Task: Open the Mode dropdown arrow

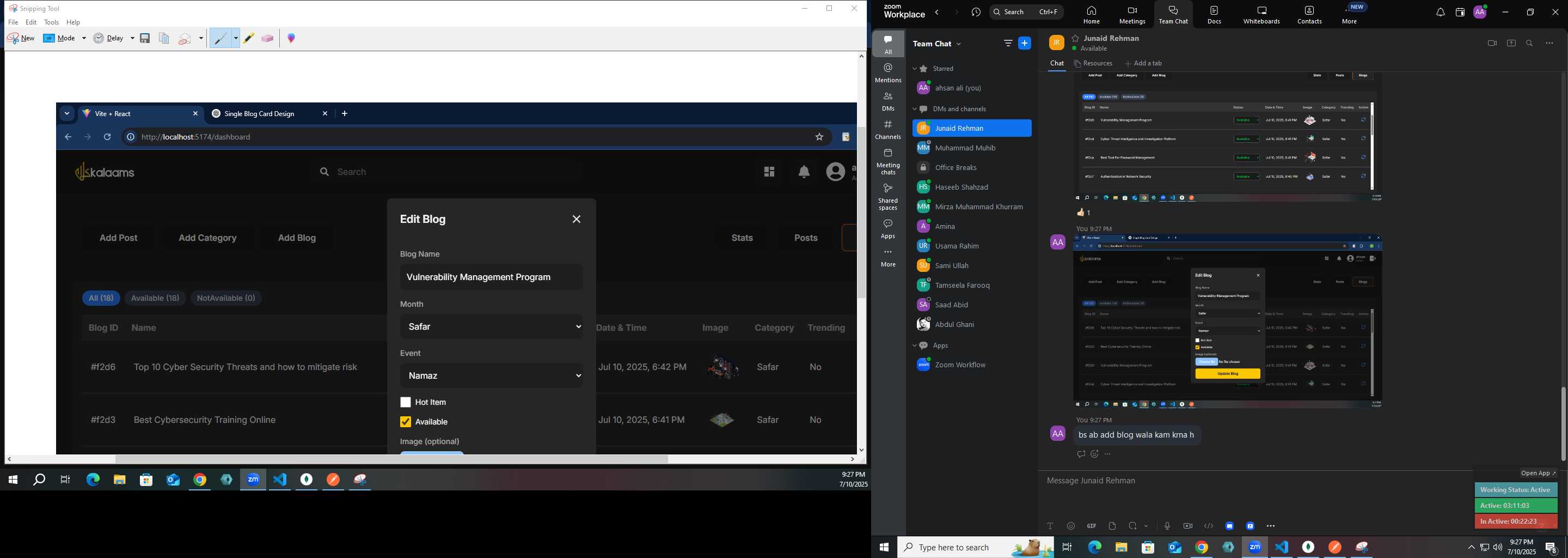Action: coord(84,38)
